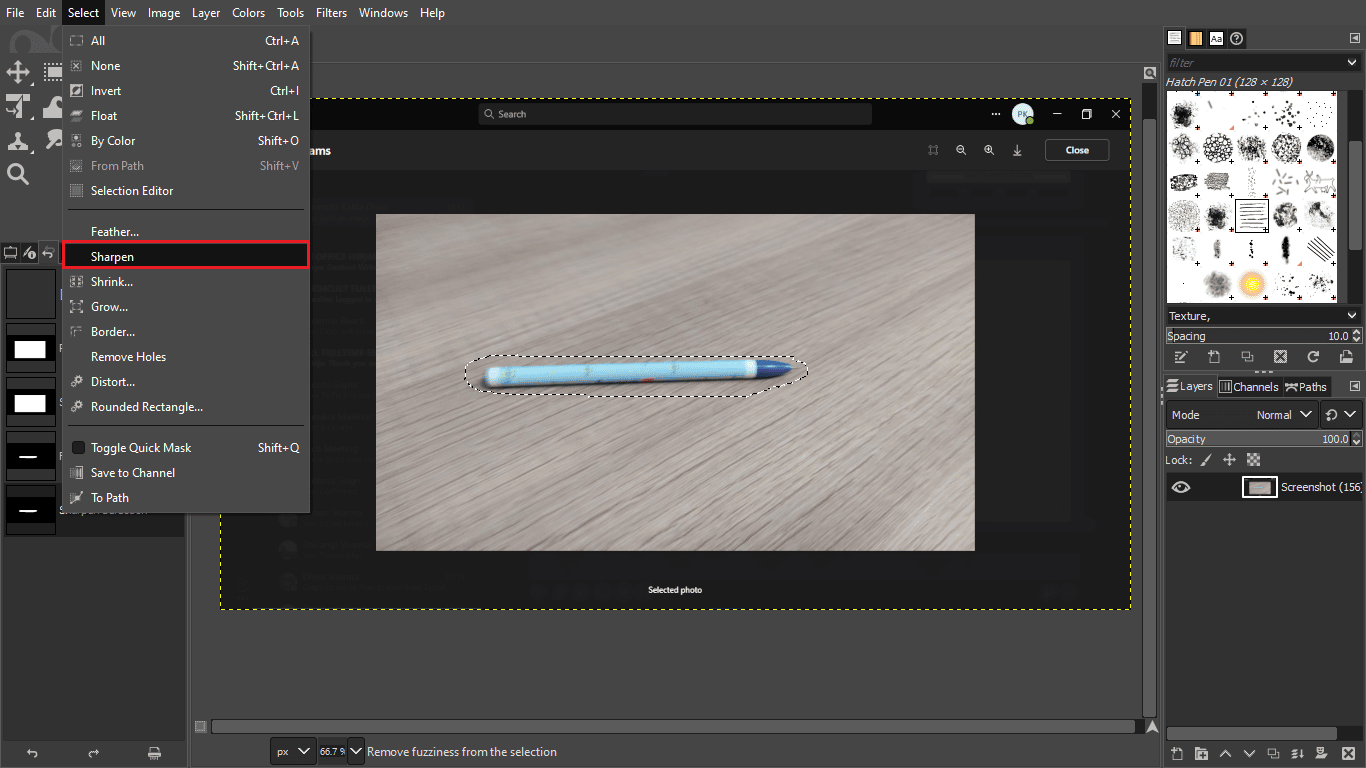Switch to the Channels tab

click(1248, 387)
